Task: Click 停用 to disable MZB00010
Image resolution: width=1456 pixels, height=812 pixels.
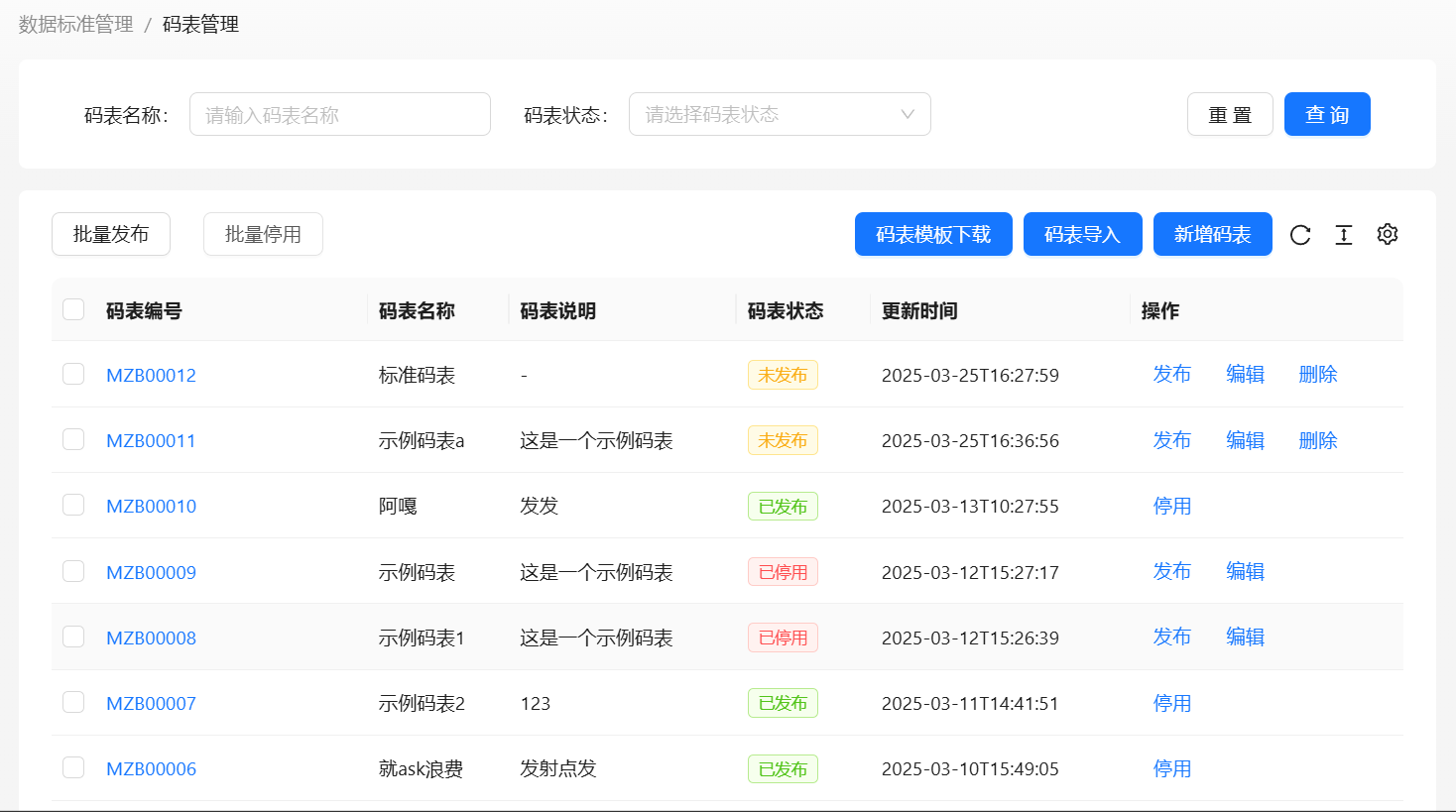Action: coord(1172,505)
